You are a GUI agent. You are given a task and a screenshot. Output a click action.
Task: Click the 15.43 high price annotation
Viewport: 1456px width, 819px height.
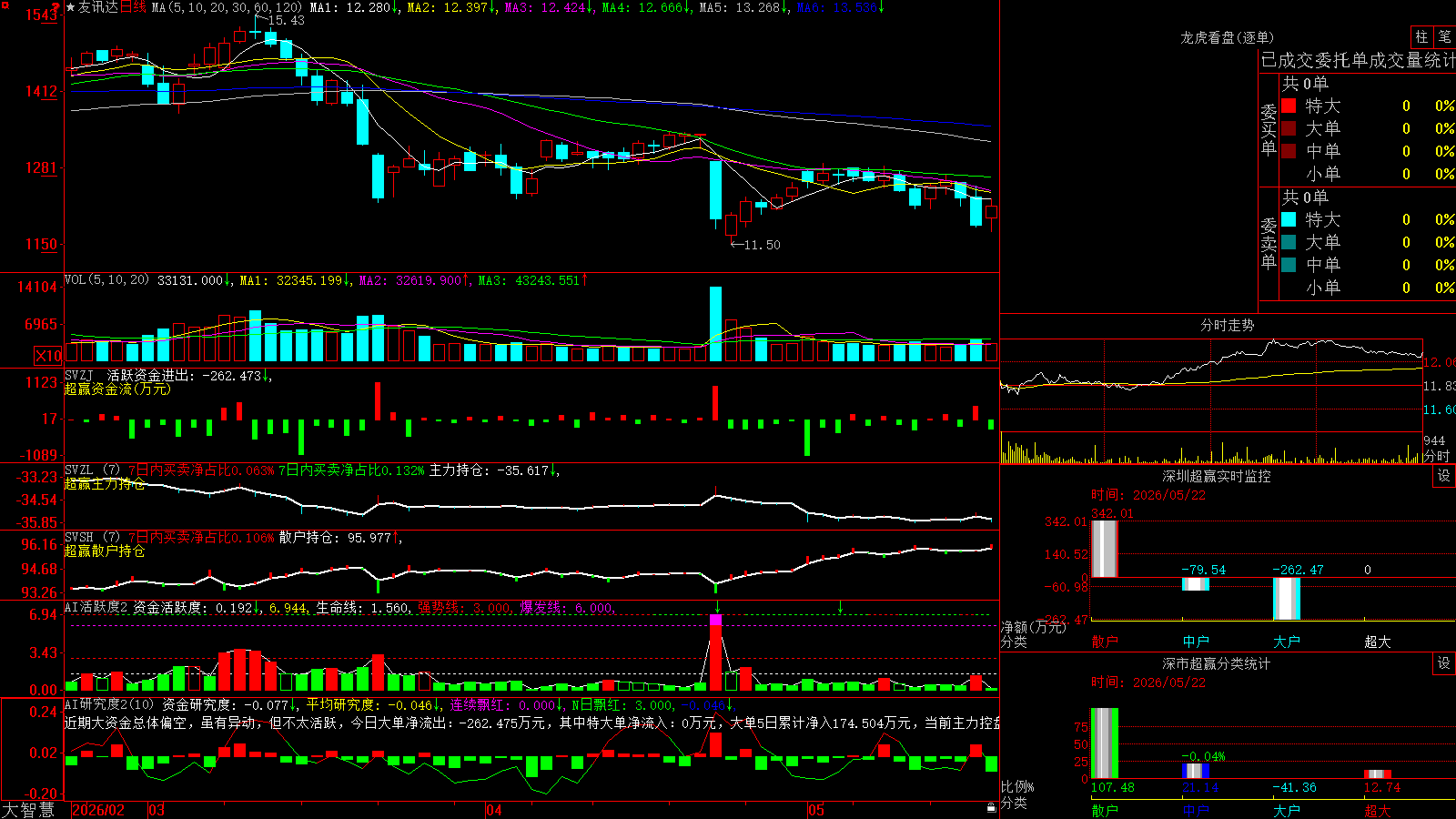click(x=286, y=20)
